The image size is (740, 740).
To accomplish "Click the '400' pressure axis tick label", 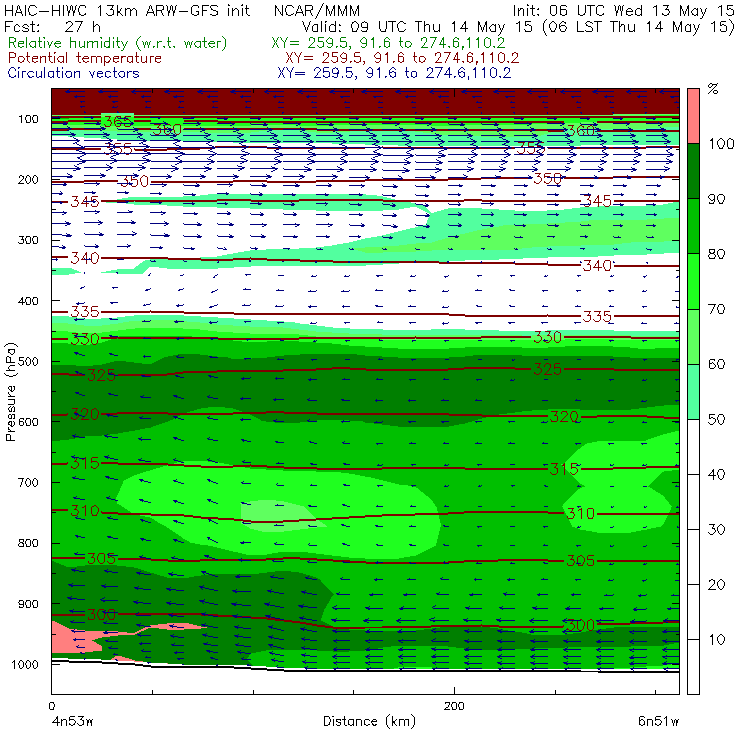I will pyautogui.click(x=28, y=301).
